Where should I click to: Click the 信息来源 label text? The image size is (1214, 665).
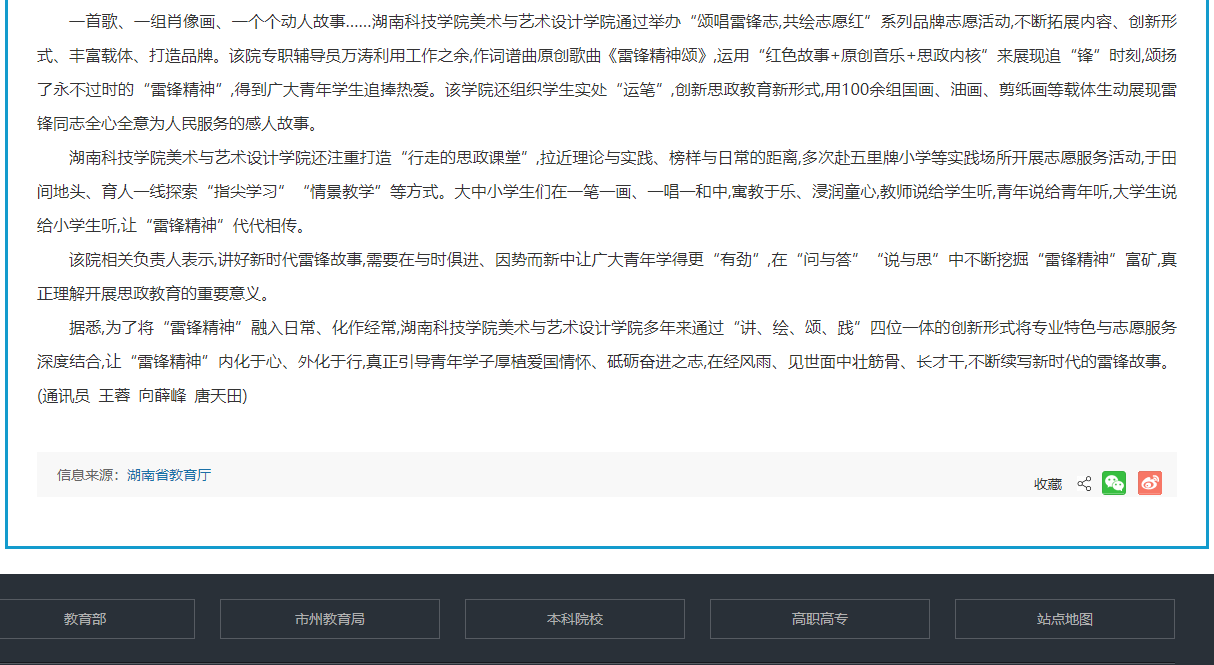[89, 475]
